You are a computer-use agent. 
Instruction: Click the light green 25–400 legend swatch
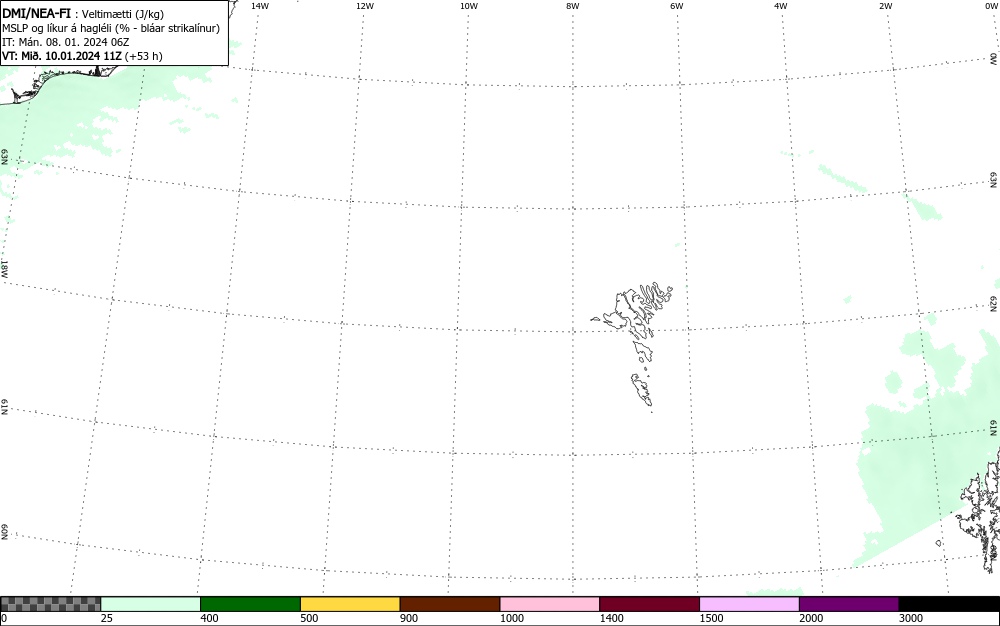pyautogui.click(x=151, y=604)
